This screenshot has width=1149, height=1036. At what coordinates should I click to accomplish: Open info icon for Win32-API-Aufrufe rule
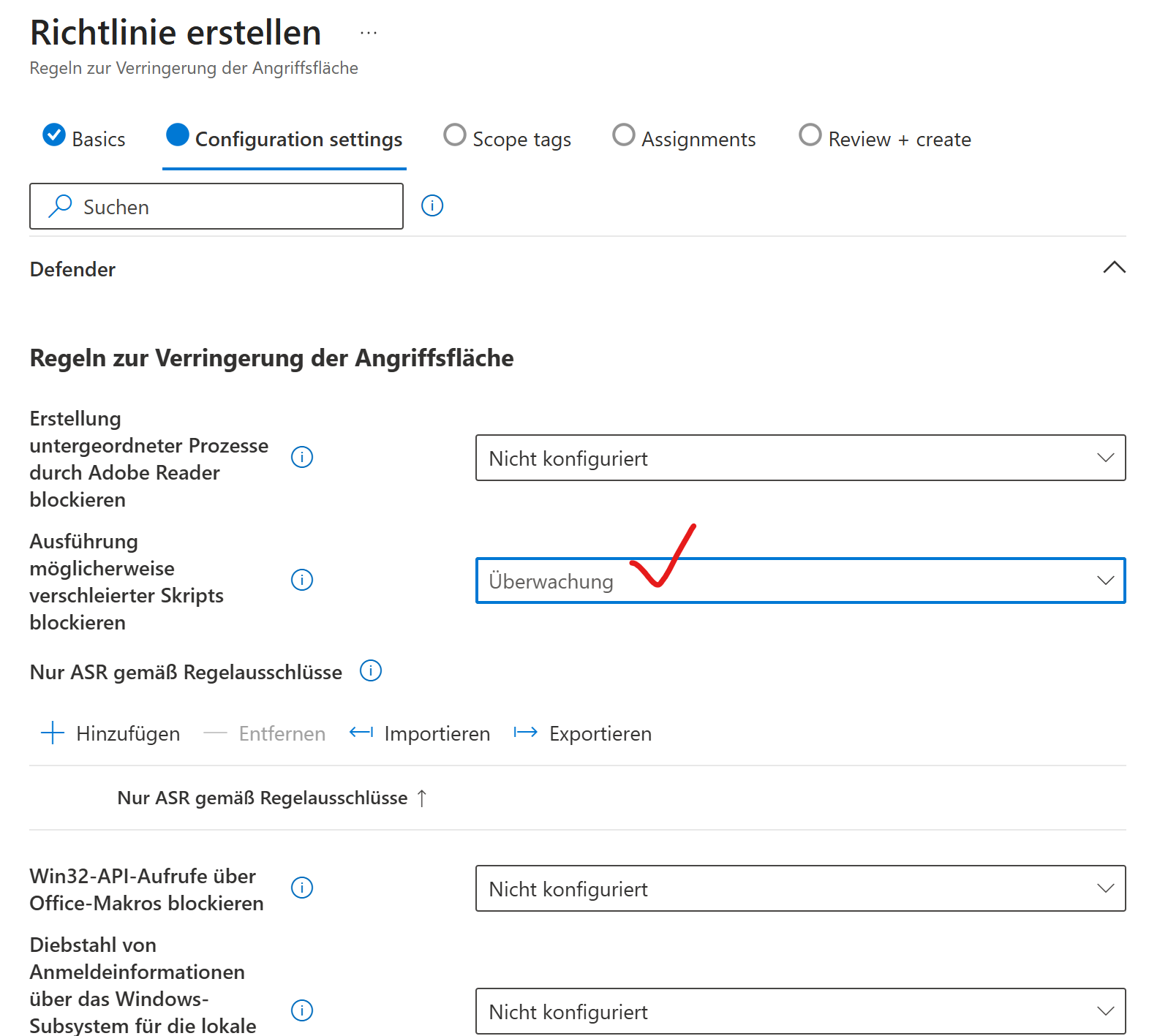pos(302,888)
